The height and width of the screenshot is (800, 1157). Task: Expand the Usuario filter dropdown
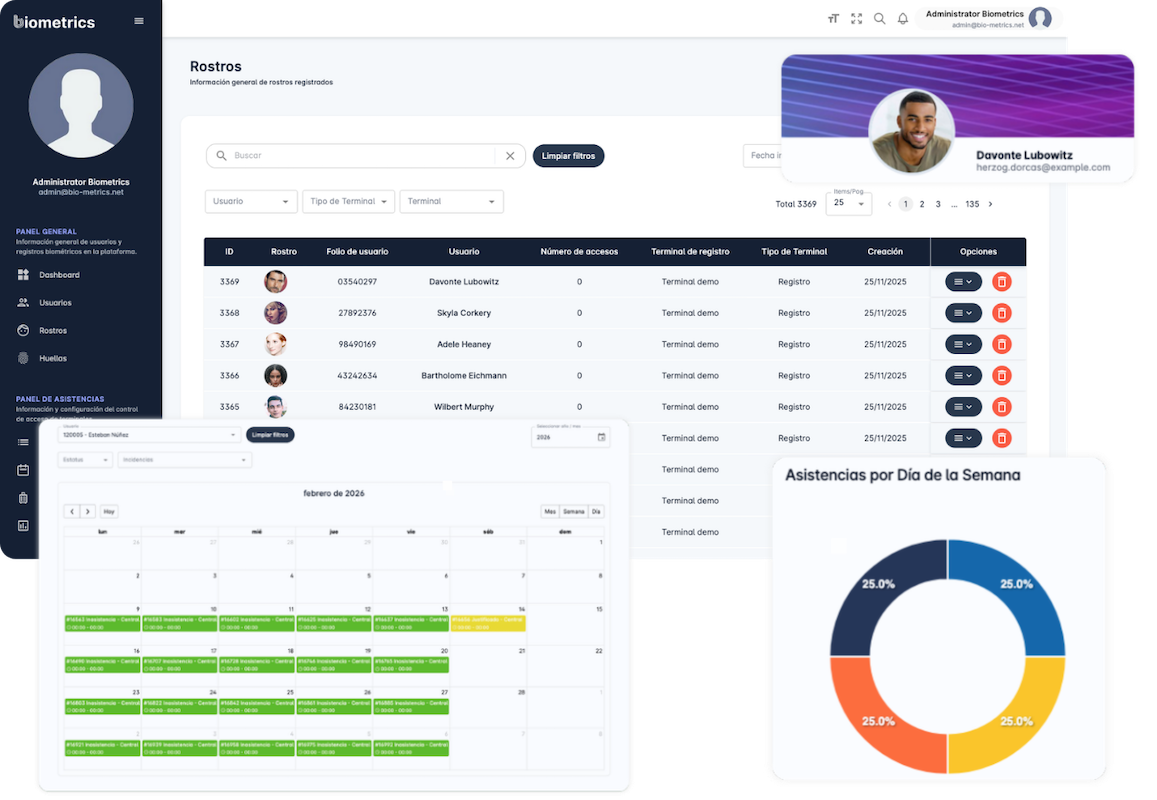pyautogui.click(x=251, y=201)
